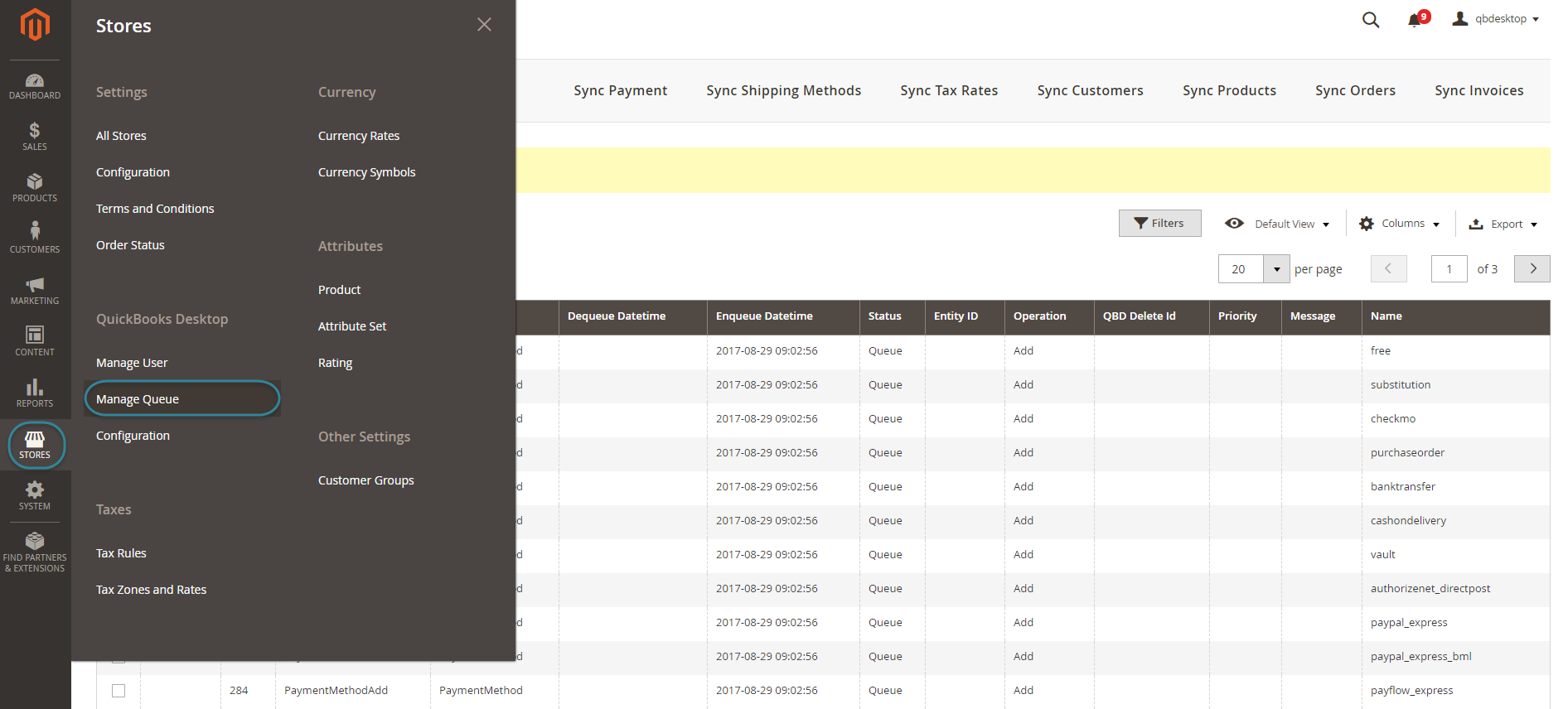This screenshot has height=709, width=1568.
Task: Click the Filters button
Action: pyautogui.click(x=1159, y=224)
